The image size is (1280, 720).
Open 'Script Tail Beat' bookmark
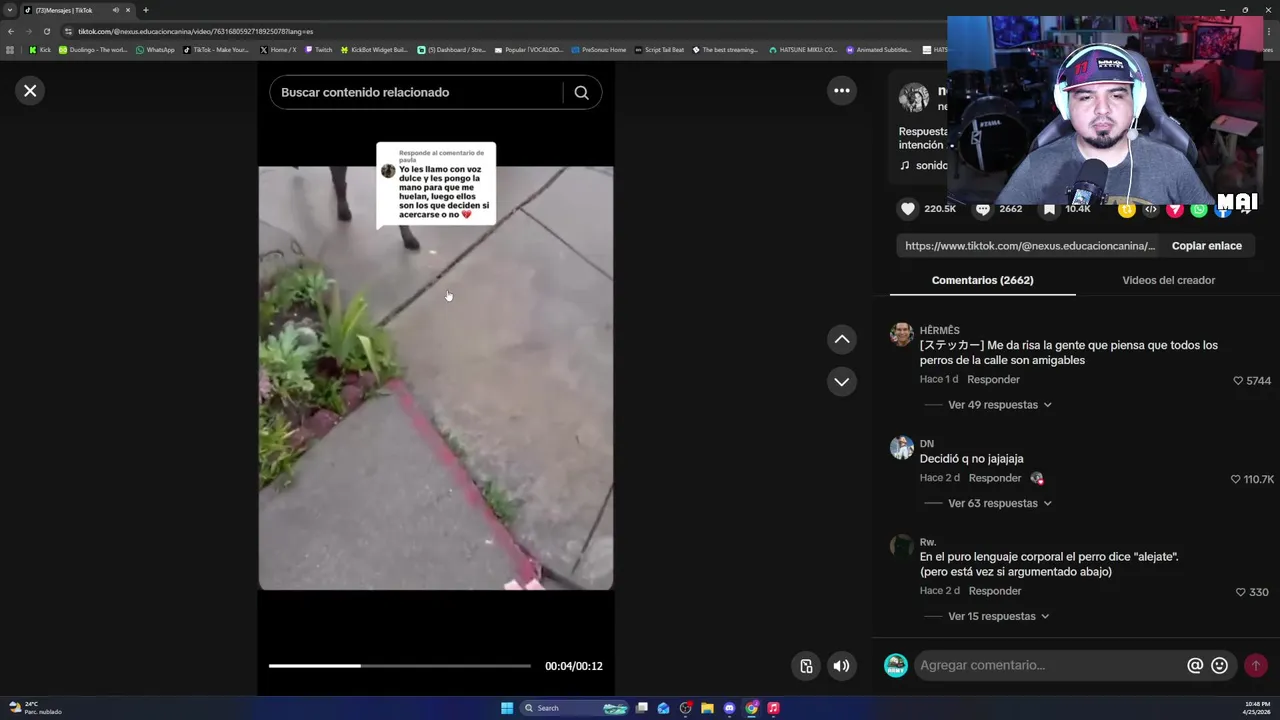click(660, 49)
